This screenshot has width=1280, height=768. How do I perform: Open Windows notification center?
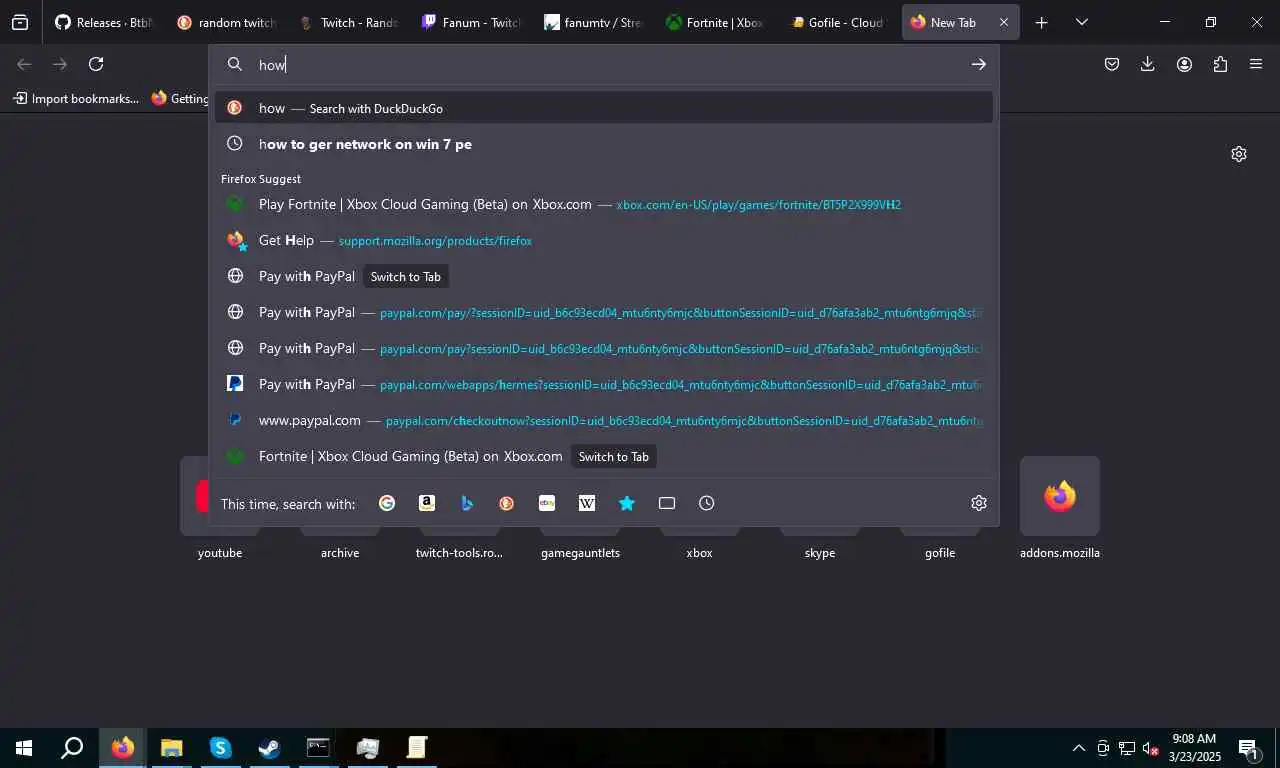[x=1248, y=748]
